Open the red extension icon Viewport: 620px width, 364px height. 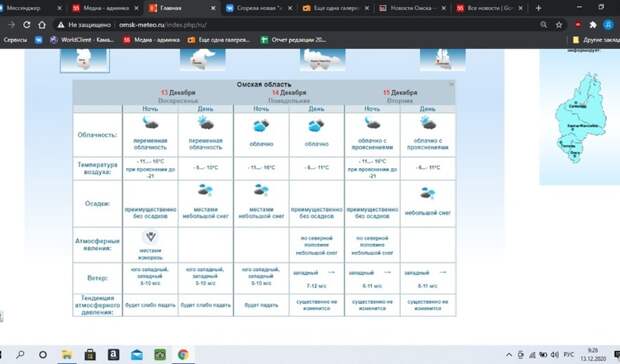click(578, 25)
